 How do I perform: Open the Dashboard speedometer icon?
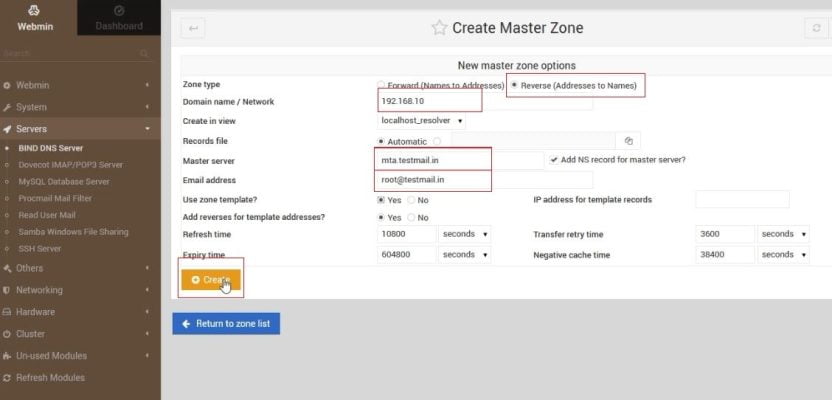[119, 10]
